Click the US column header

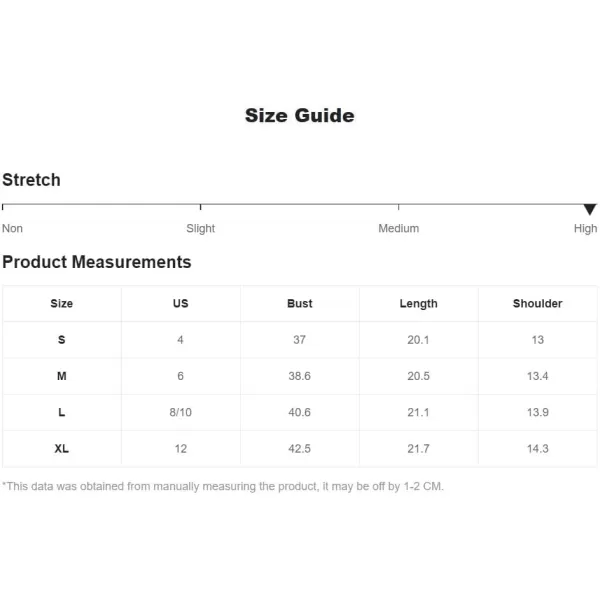(181, 303)
